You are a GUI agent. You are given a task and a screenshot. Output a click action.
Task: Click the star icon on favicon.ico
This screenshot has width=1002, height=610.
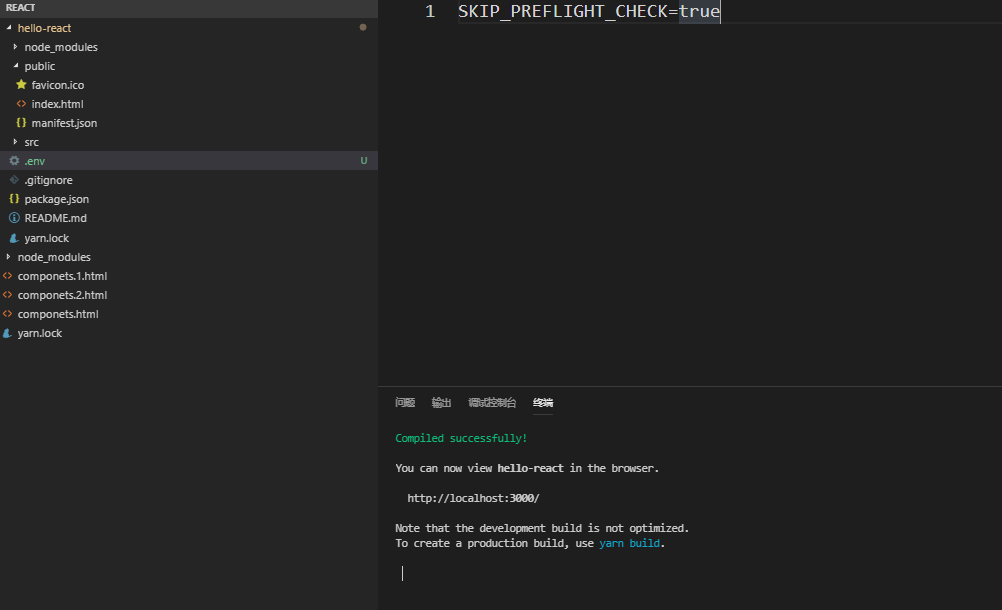click(x=20, y=85)
